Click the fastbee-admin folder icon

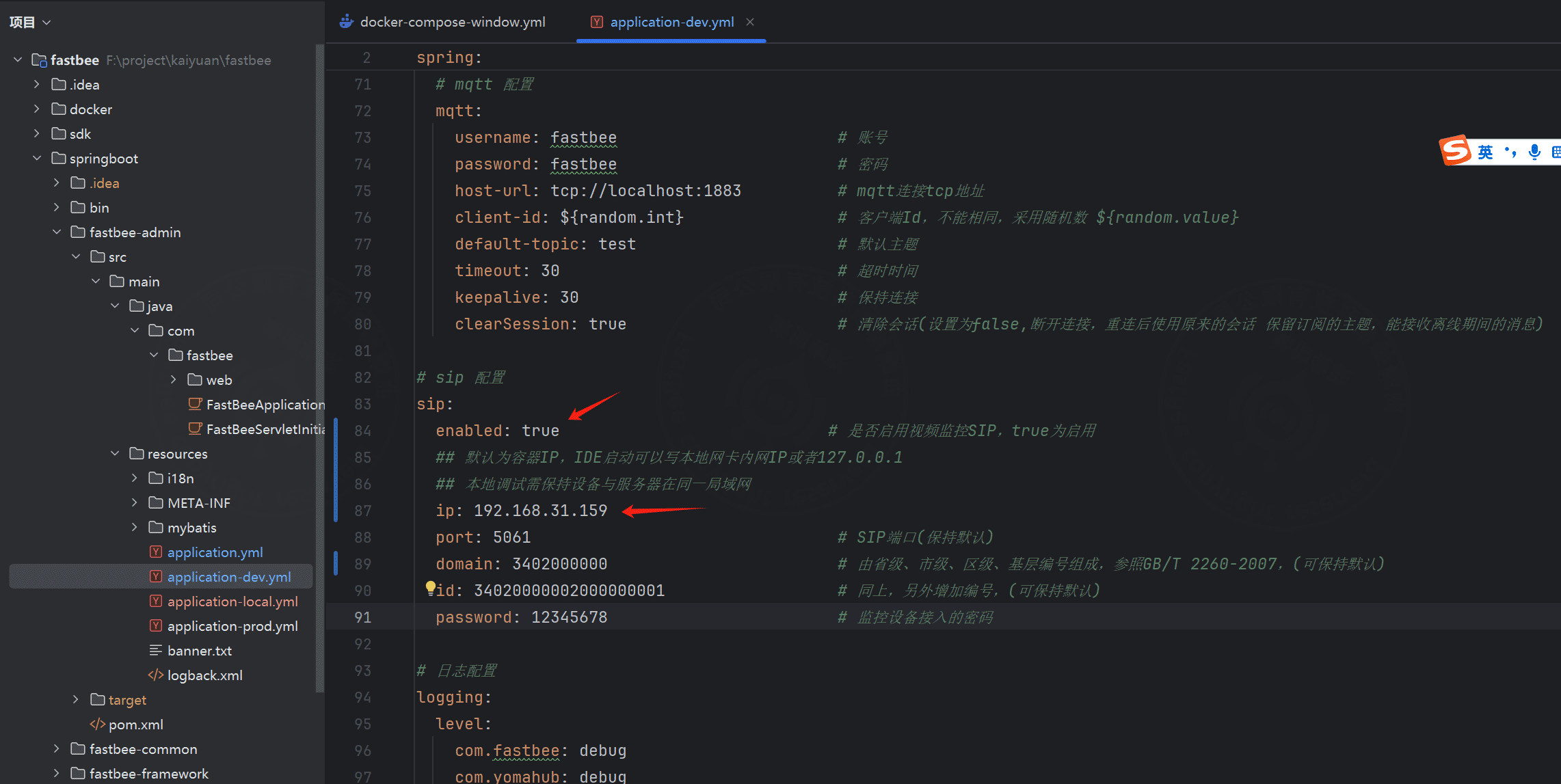pyautogui.click(x=78, y=232)
